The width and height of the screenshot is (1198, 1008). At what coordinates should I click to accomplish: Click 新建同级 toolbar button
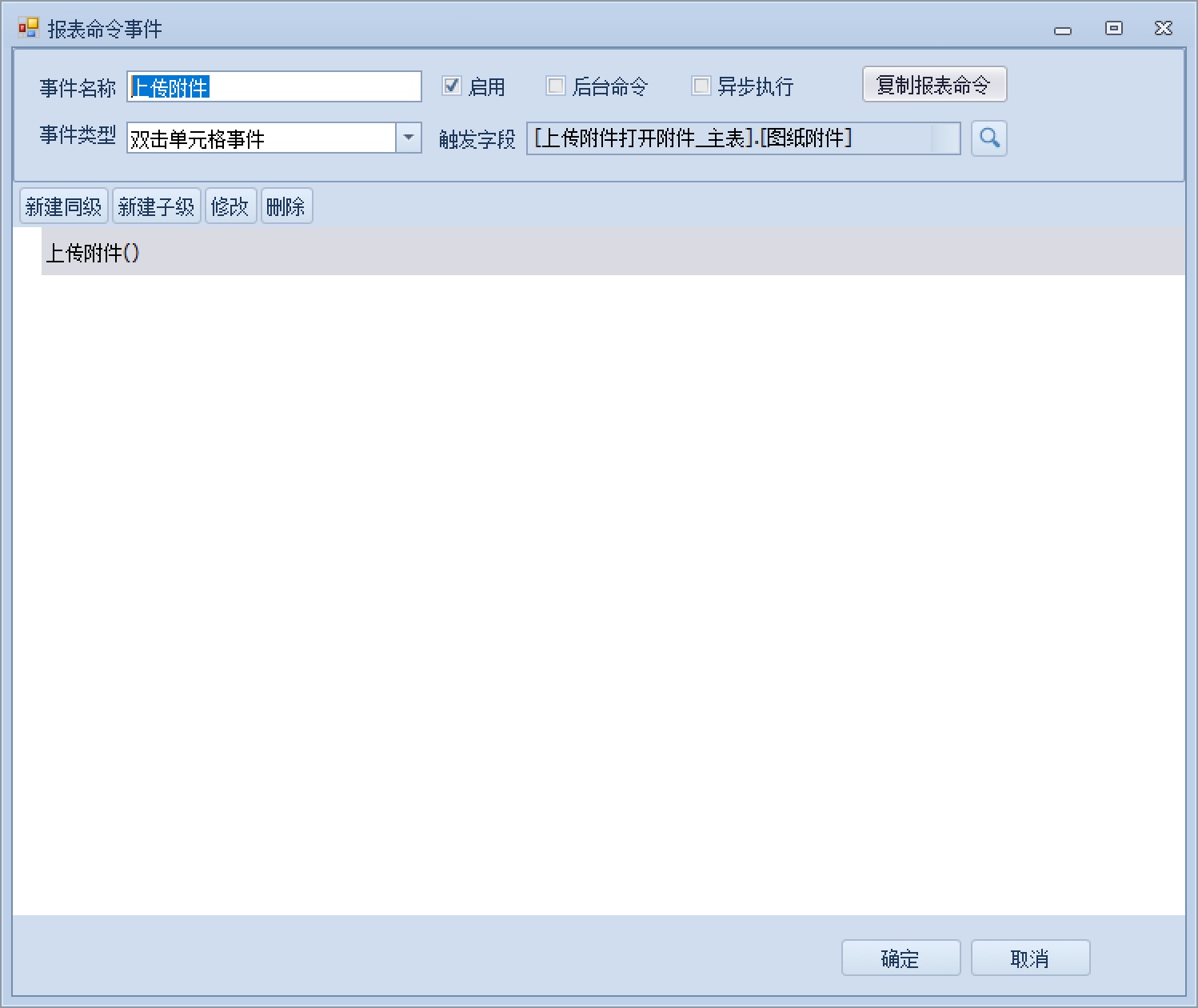coord(63,206)
